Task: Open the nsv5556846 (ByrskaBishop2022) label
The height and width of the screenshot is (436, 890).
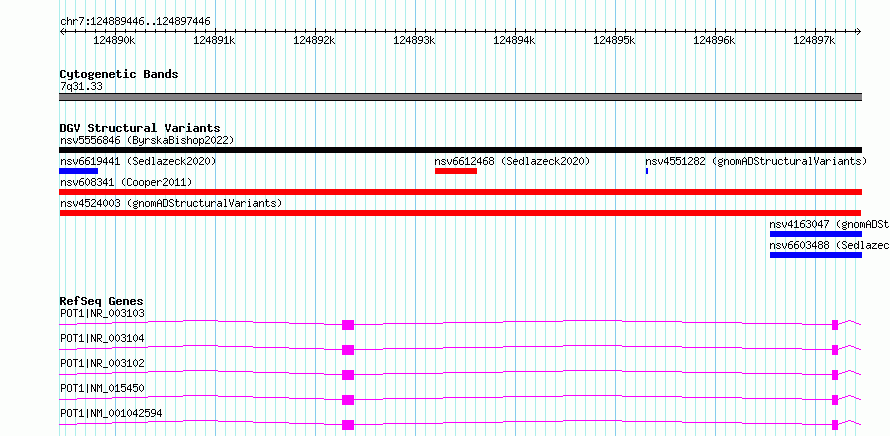Action: click(147, 140)
